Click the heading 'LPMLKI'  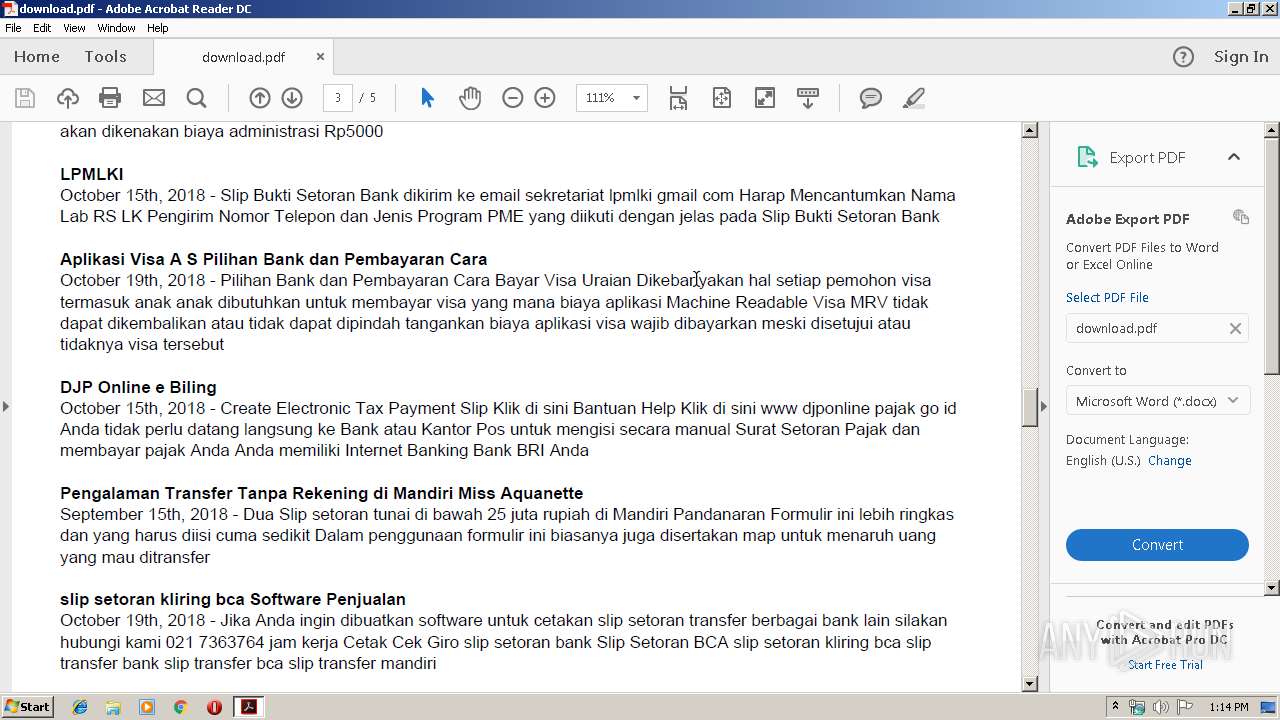tap(92, 174)
